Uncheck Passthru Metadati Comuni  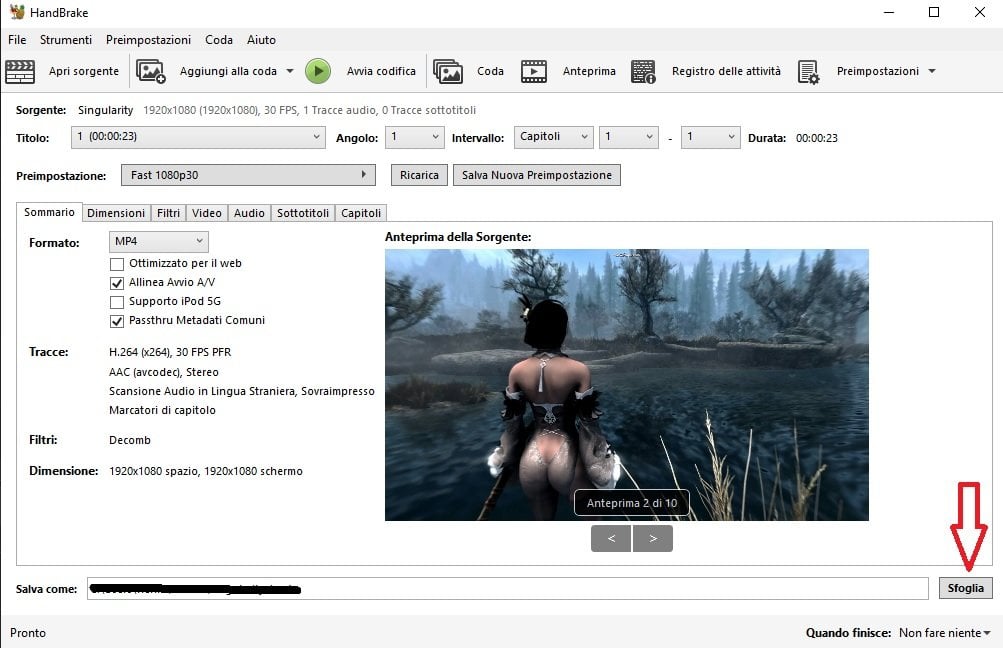pos(116,321)
